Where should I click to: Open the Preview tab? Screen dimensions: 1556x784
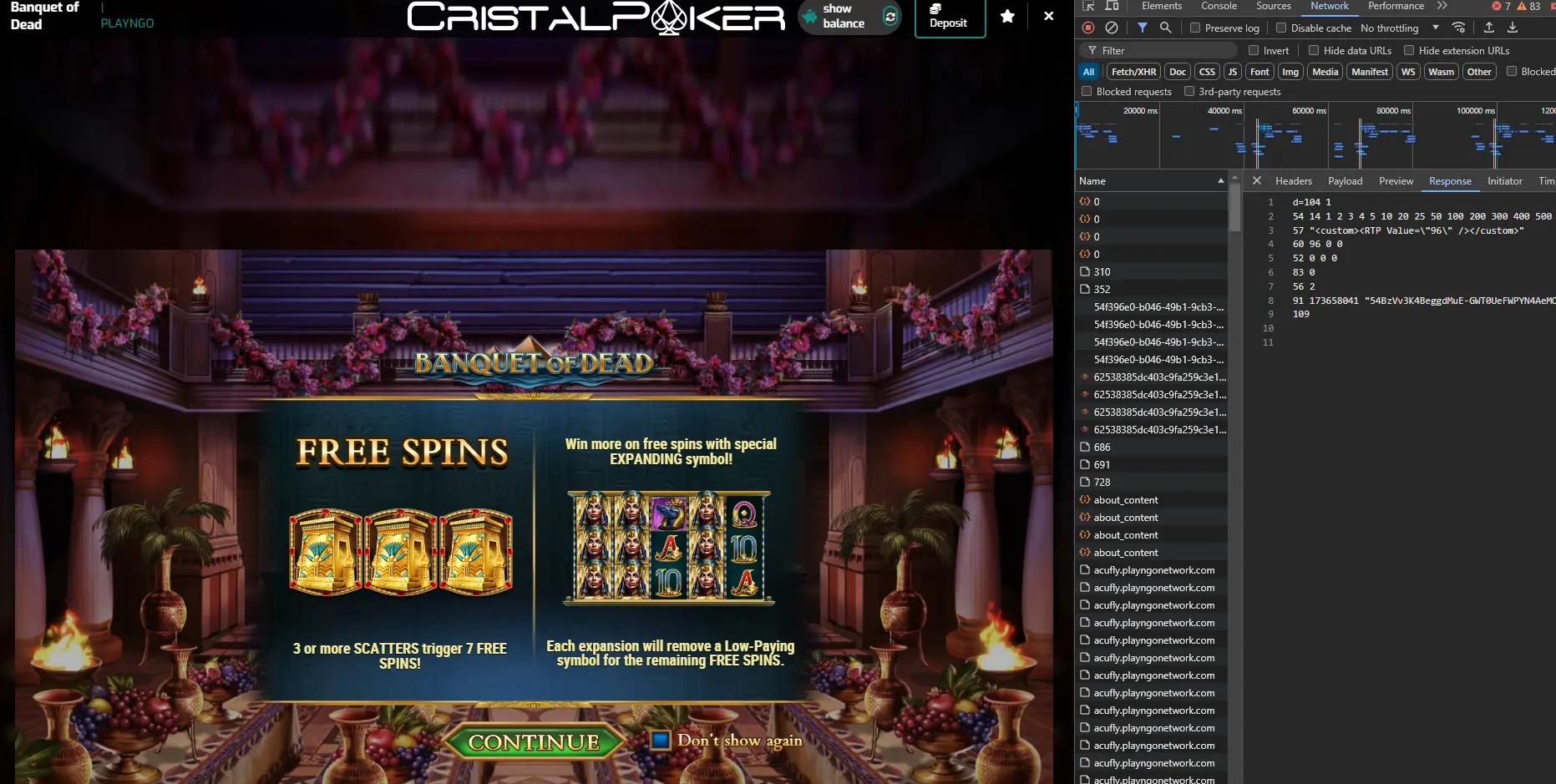(1396, 180)
